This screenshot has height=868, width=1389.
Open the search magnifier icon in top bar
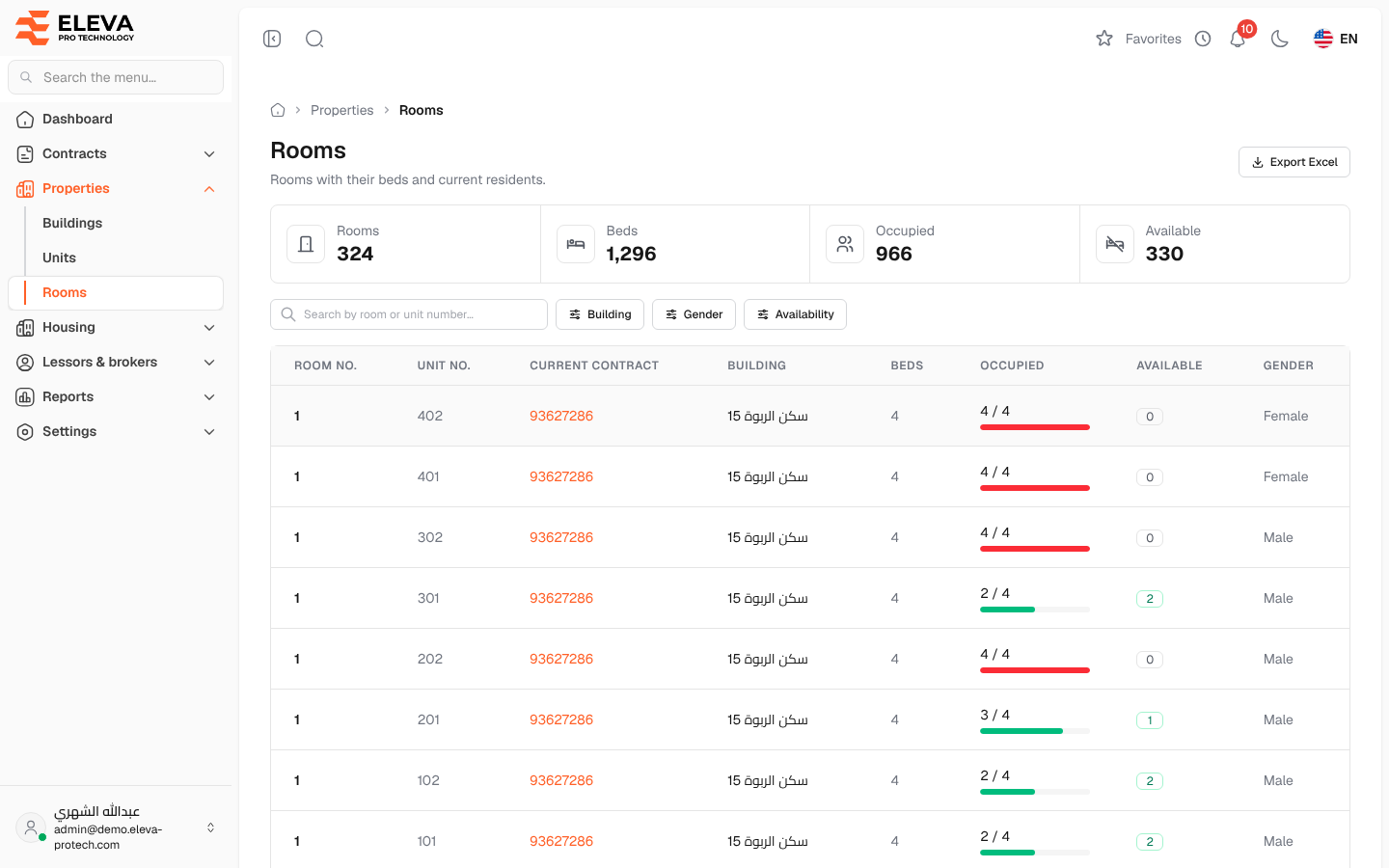point(314,39)
